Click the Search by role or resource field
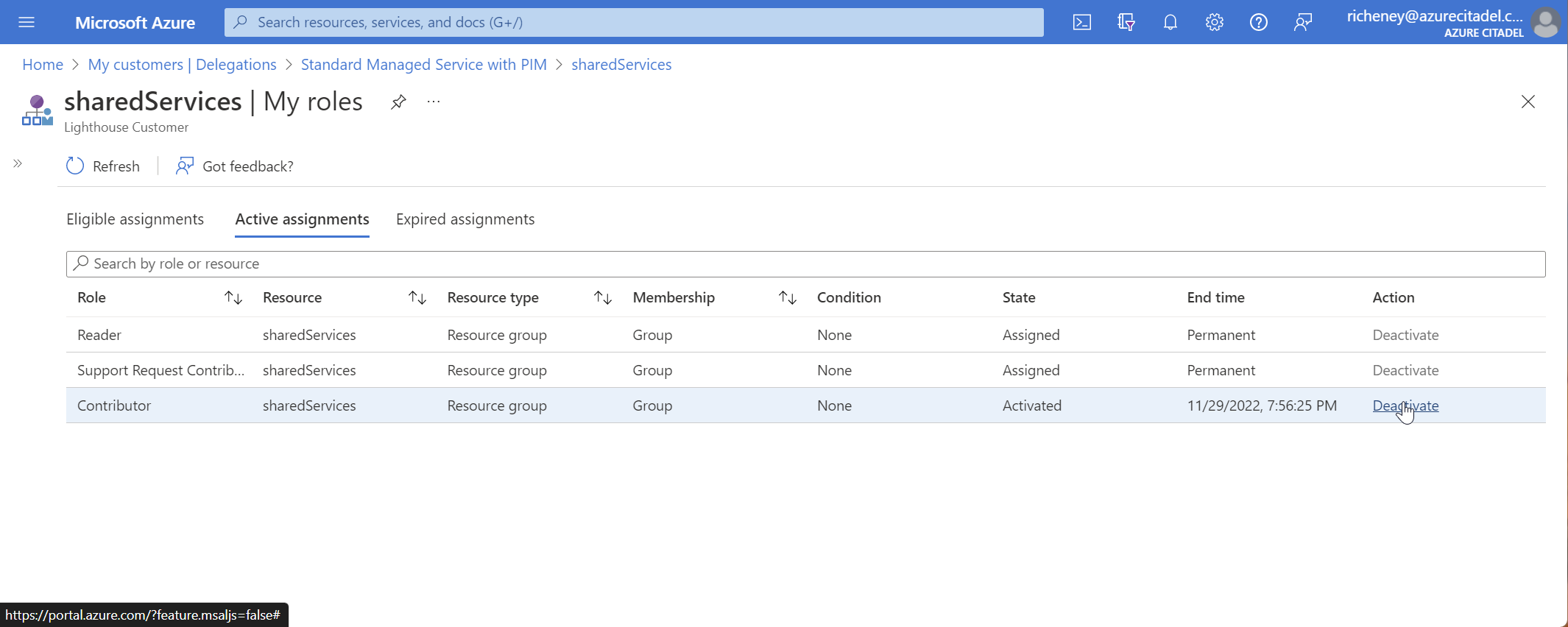Image resolution: width=1568 pixels, height=627 pixels. pyautogui.click(x=805, y=263)
